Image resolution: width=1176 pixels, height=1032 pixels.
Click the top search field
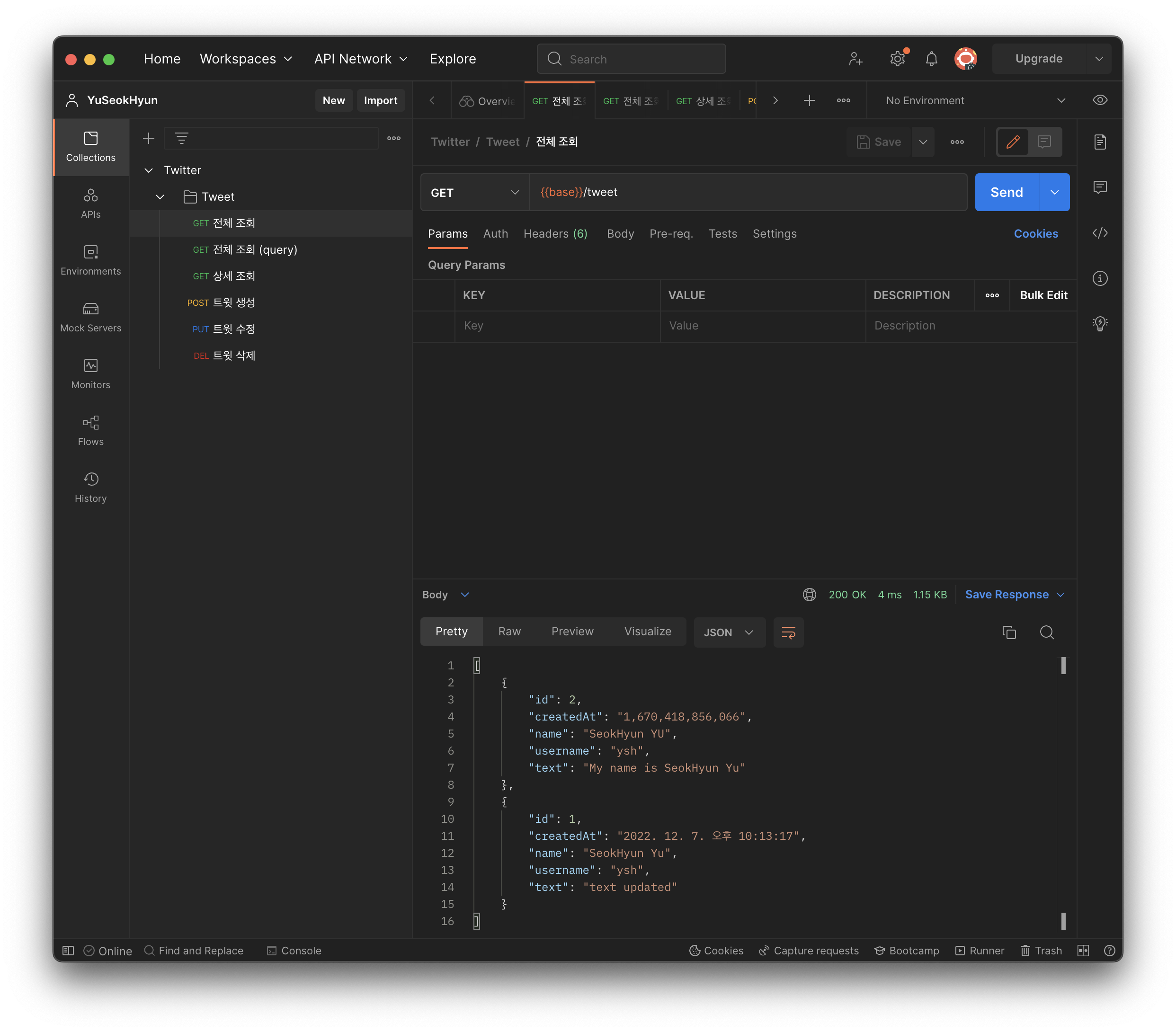click(x=631, y=59)
